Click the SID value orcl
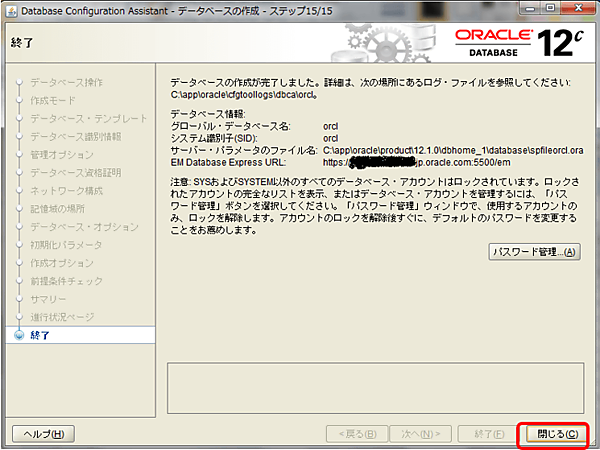This screenshot has height=450, width=600. [330, 138]
